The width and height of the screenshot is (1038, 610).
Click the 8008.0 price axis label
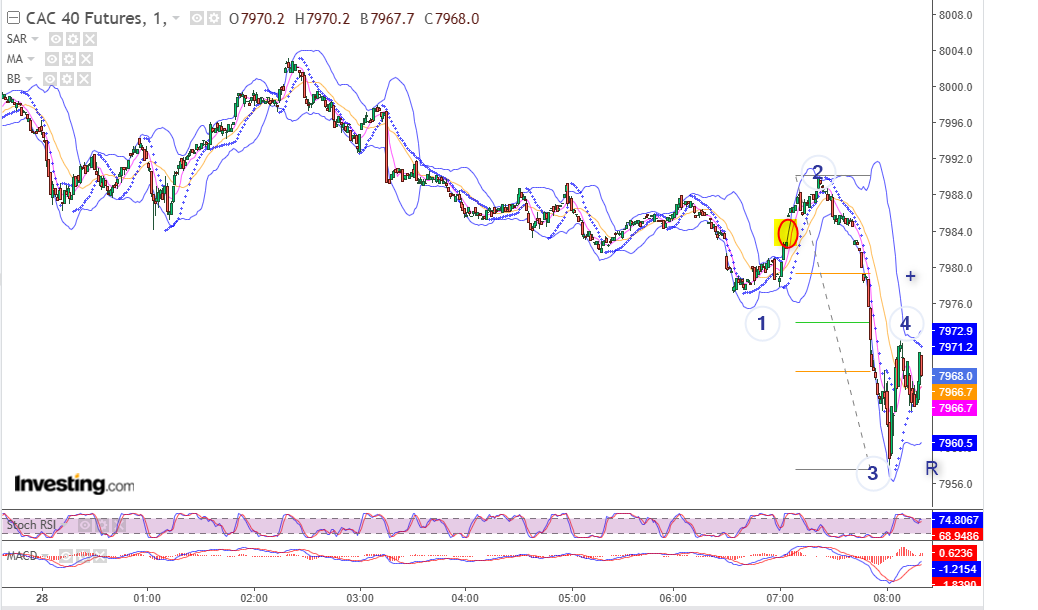[x=956, y=15]
